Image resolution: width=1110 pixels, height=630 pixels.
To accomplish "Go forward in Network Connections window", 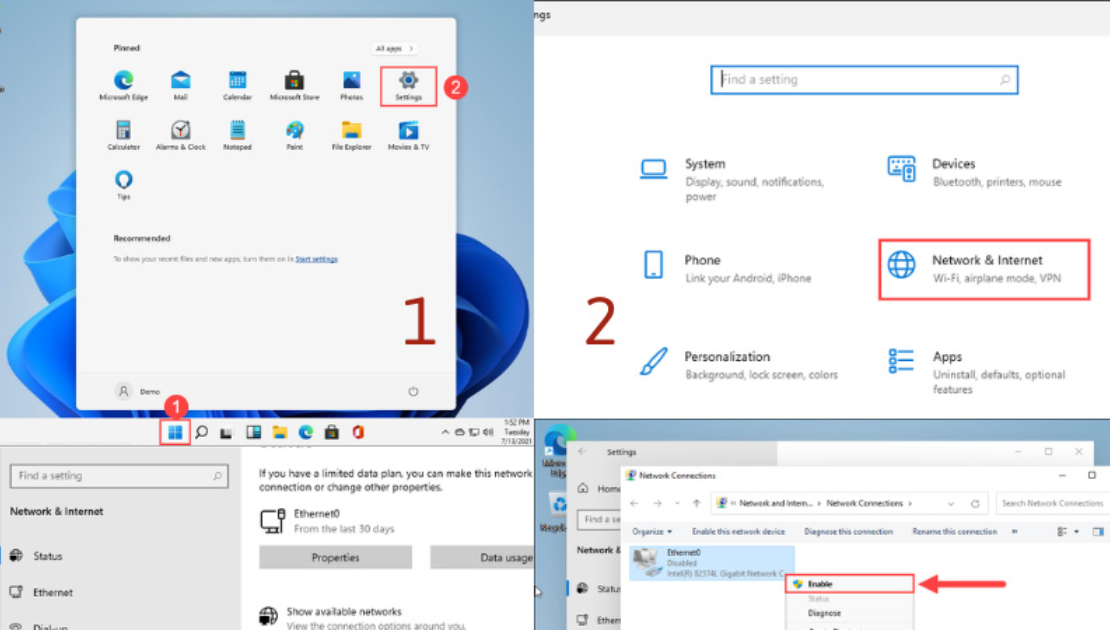I will (x=658, y=503).
